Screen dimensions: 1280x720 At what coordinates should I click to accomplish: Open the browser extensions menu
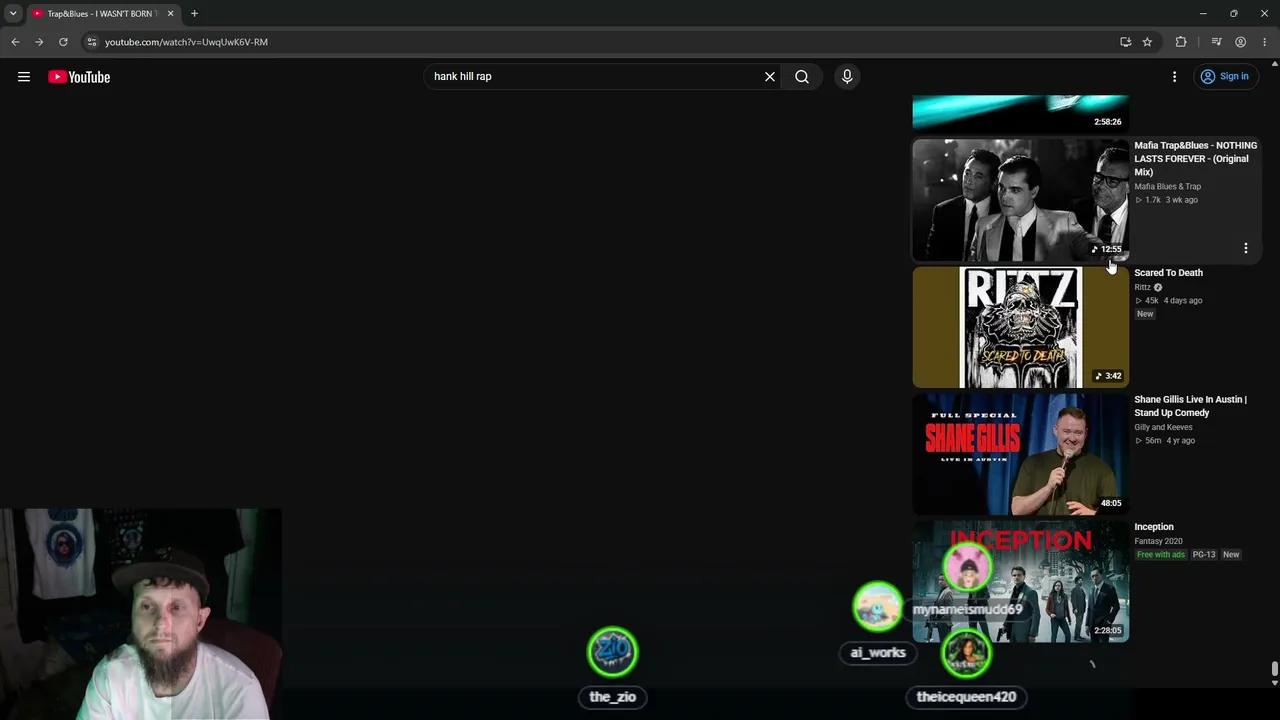coord(1181,42)
